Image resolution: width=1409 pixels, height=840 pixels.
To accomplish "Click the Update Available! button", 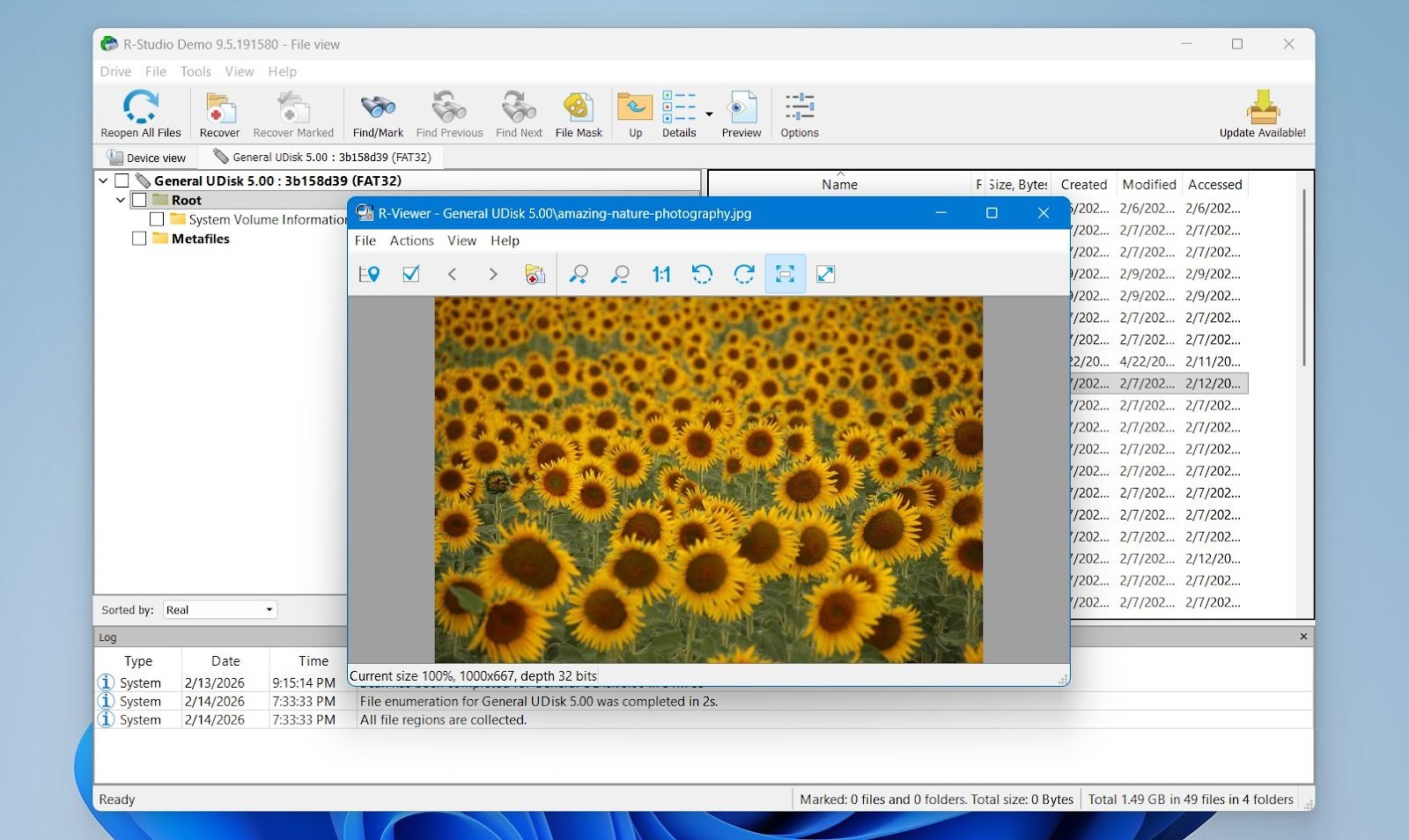I will click(x=1263, y=113).
